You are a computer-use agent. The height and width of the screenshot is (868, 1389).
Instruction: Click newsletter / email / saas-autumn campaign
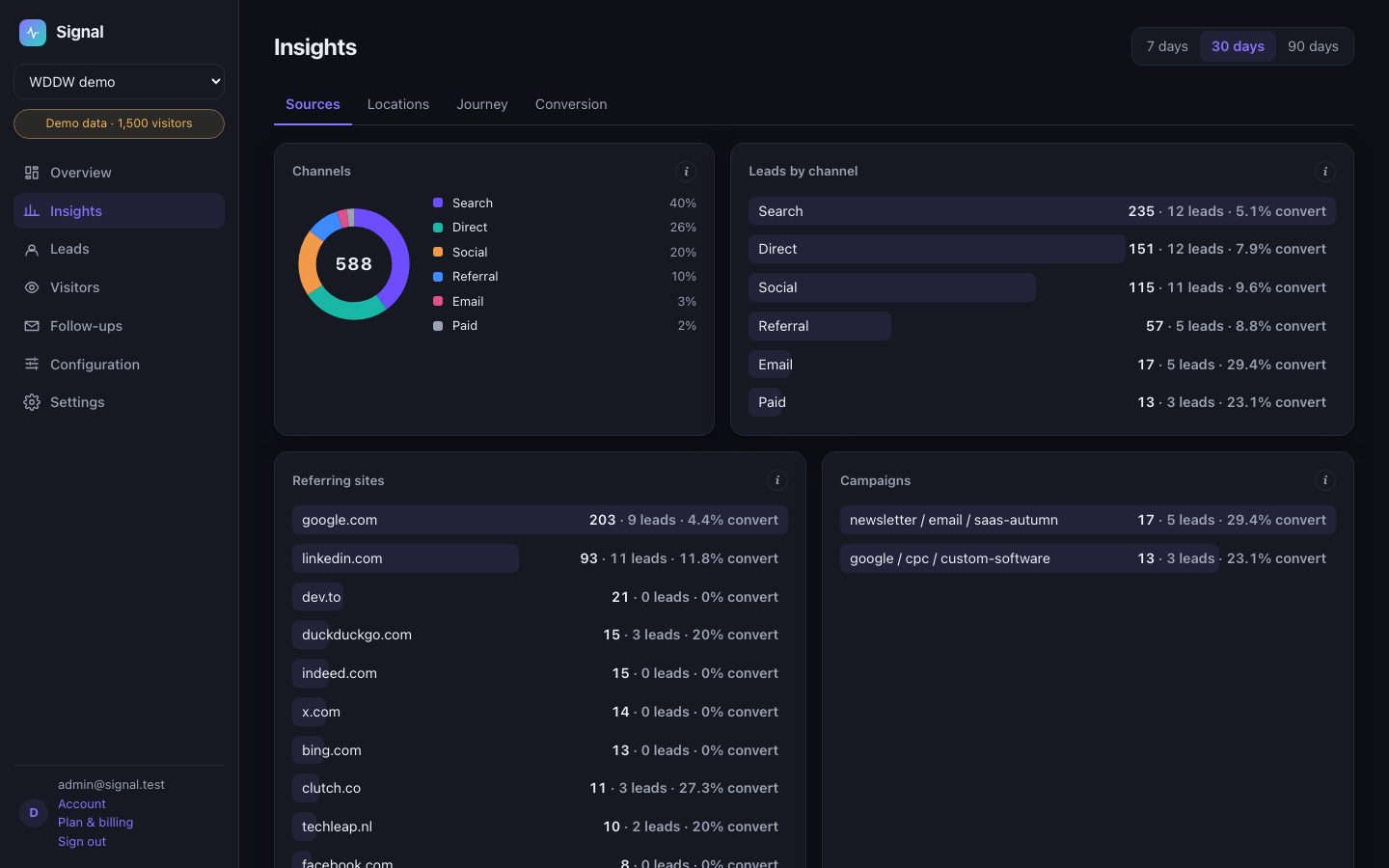[x=1088, y=520]
